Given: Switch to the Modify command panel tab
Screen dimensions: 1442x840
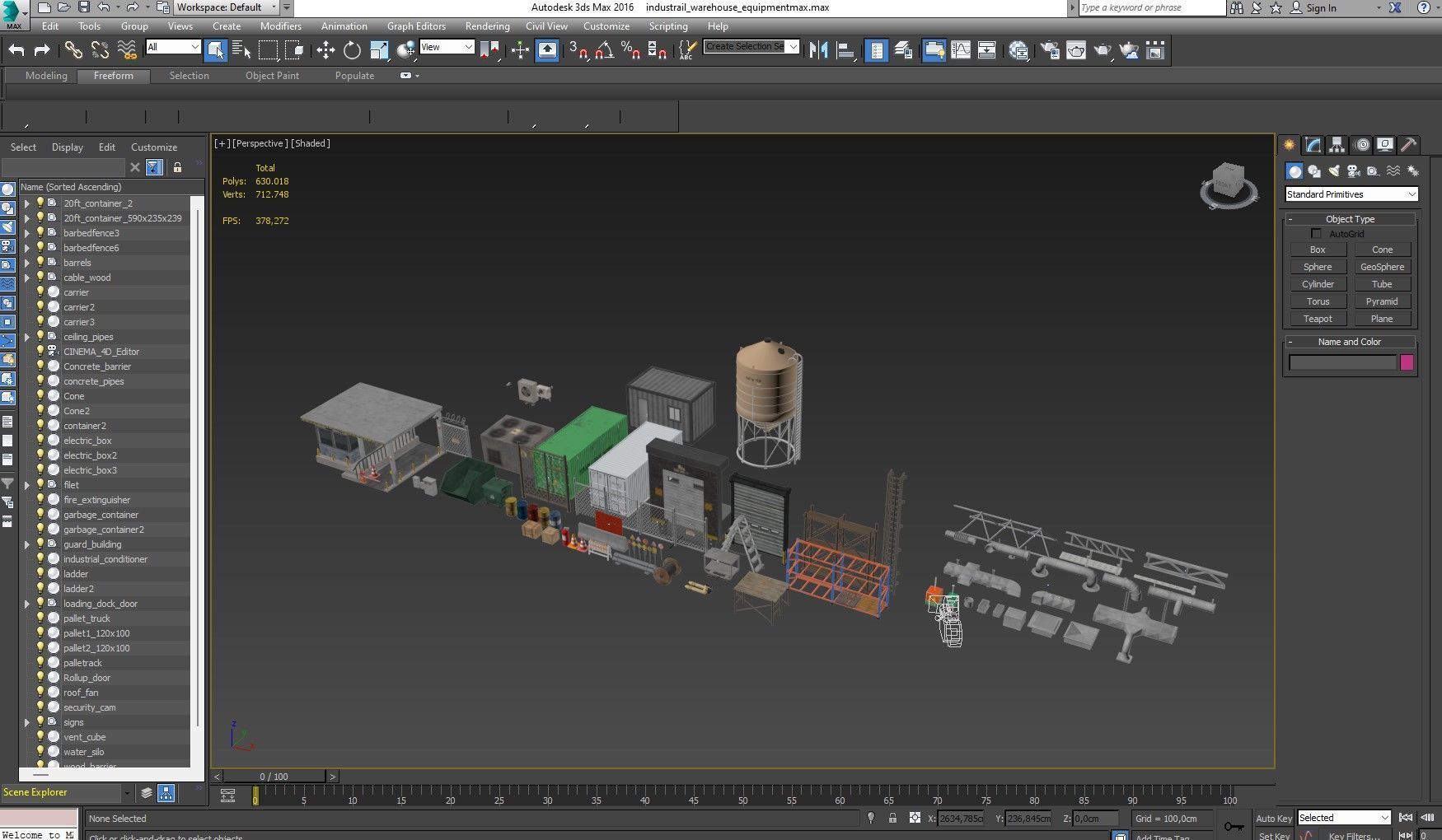Looking at the screenshot, I should tap(1313, 145).
